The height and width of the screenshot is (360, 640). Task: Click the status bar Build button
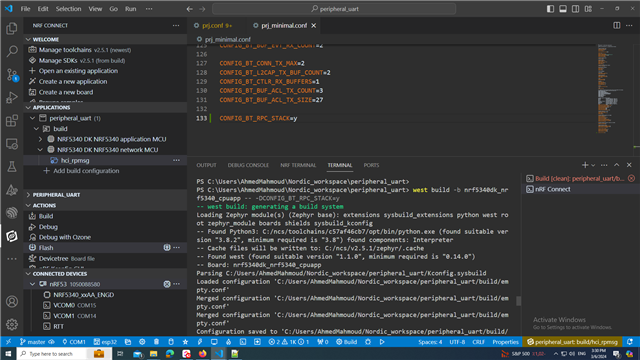click(x=346, y=342)
